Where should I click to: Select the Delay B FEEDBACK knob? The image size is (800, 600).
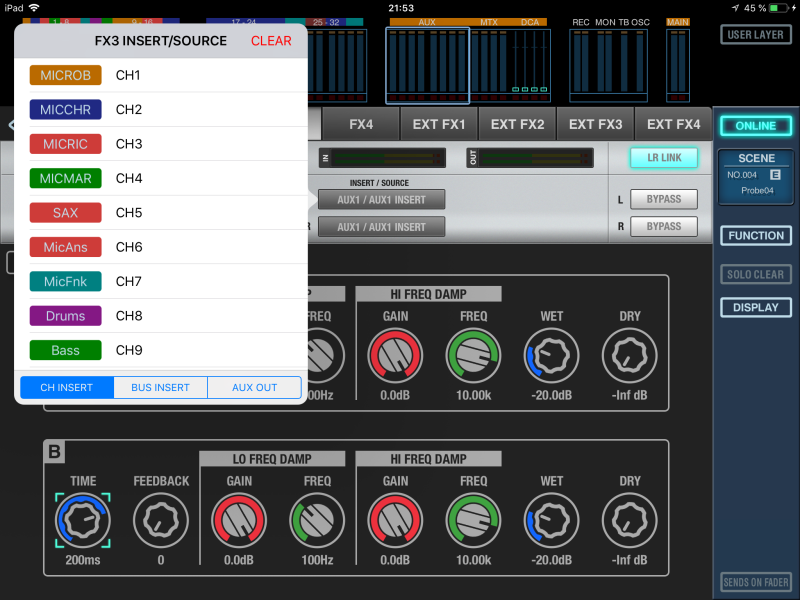pyautogui.click(x=161, y=520)
